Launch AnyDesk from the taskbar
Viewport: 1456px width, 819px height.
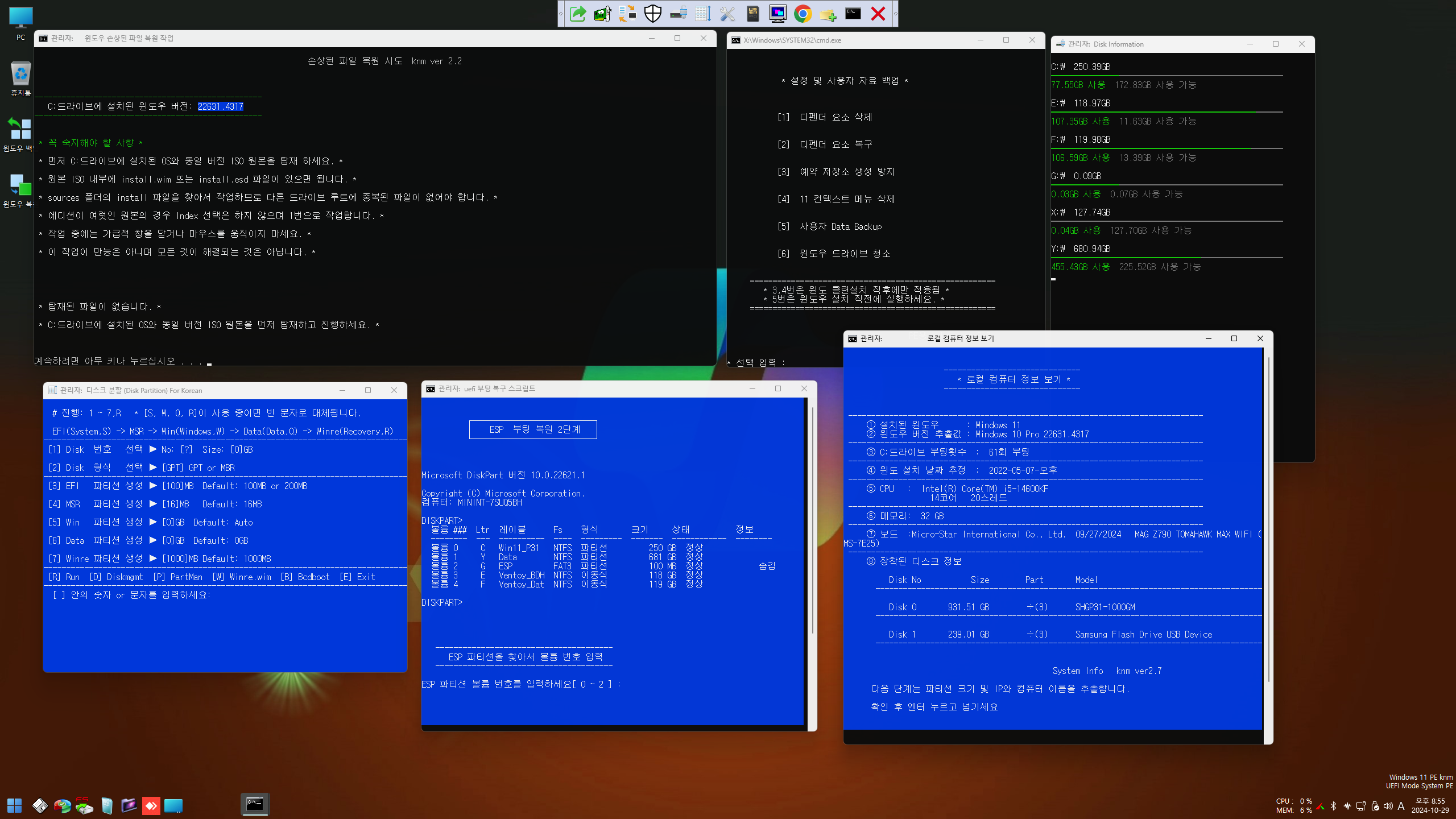[151, 805]
